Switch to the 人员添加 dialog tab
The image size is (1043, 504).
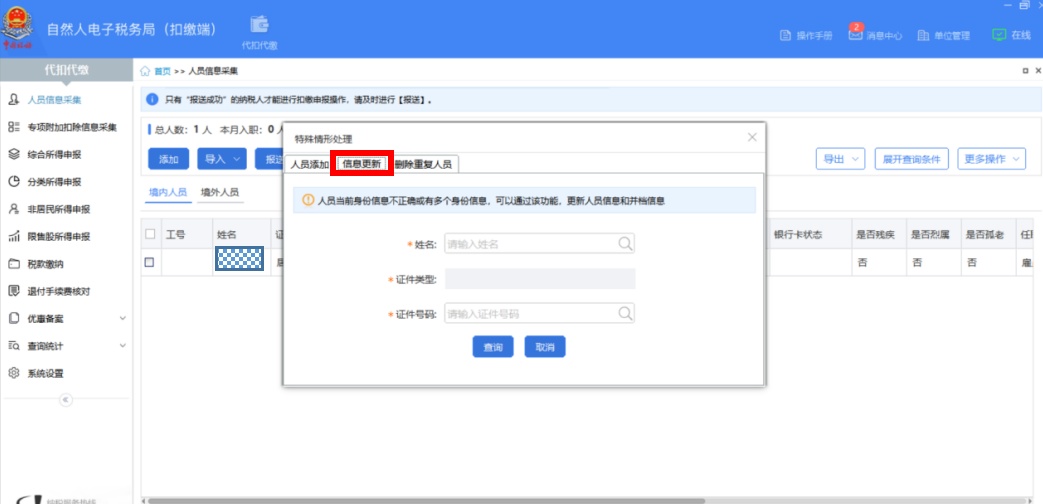pos(310,164)
